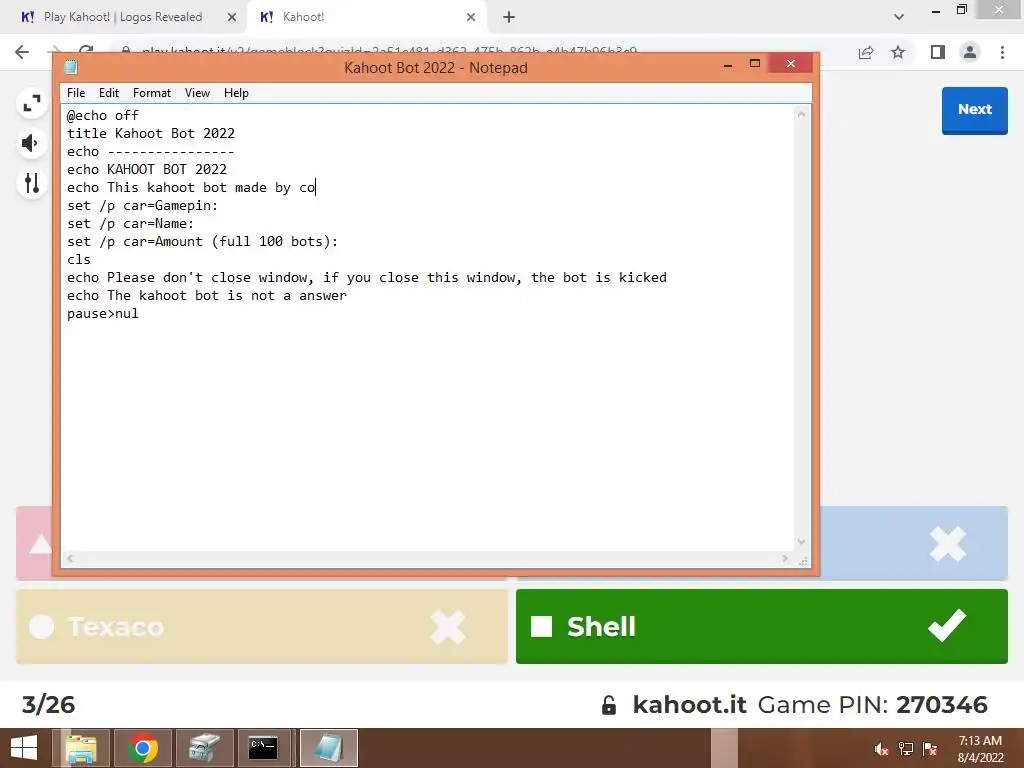The height and width of the screenshot is (768, 1024).
Task: Click Notepad taskbar icon
Action: pos(328,748)
